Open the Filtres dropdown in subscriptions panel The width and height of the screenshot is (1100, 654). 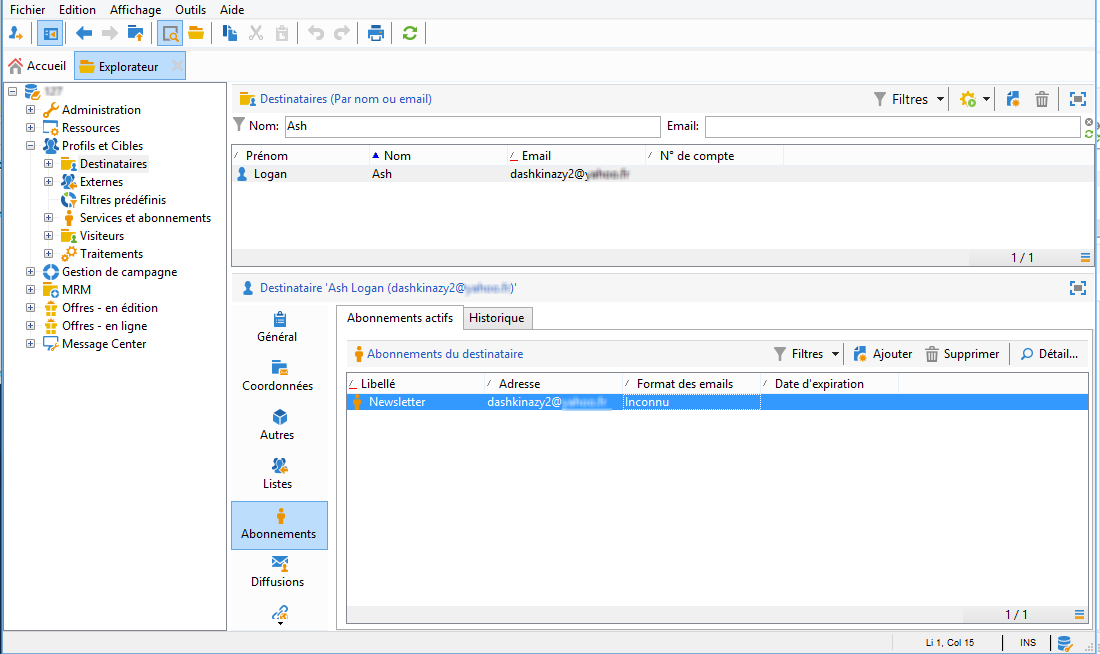(807, 354)
